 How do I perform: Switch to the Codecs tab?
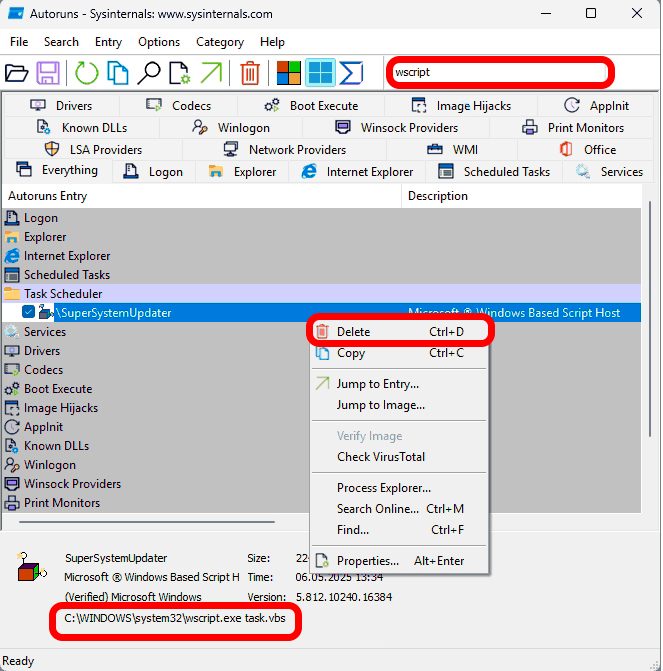(x=178, y=106)
